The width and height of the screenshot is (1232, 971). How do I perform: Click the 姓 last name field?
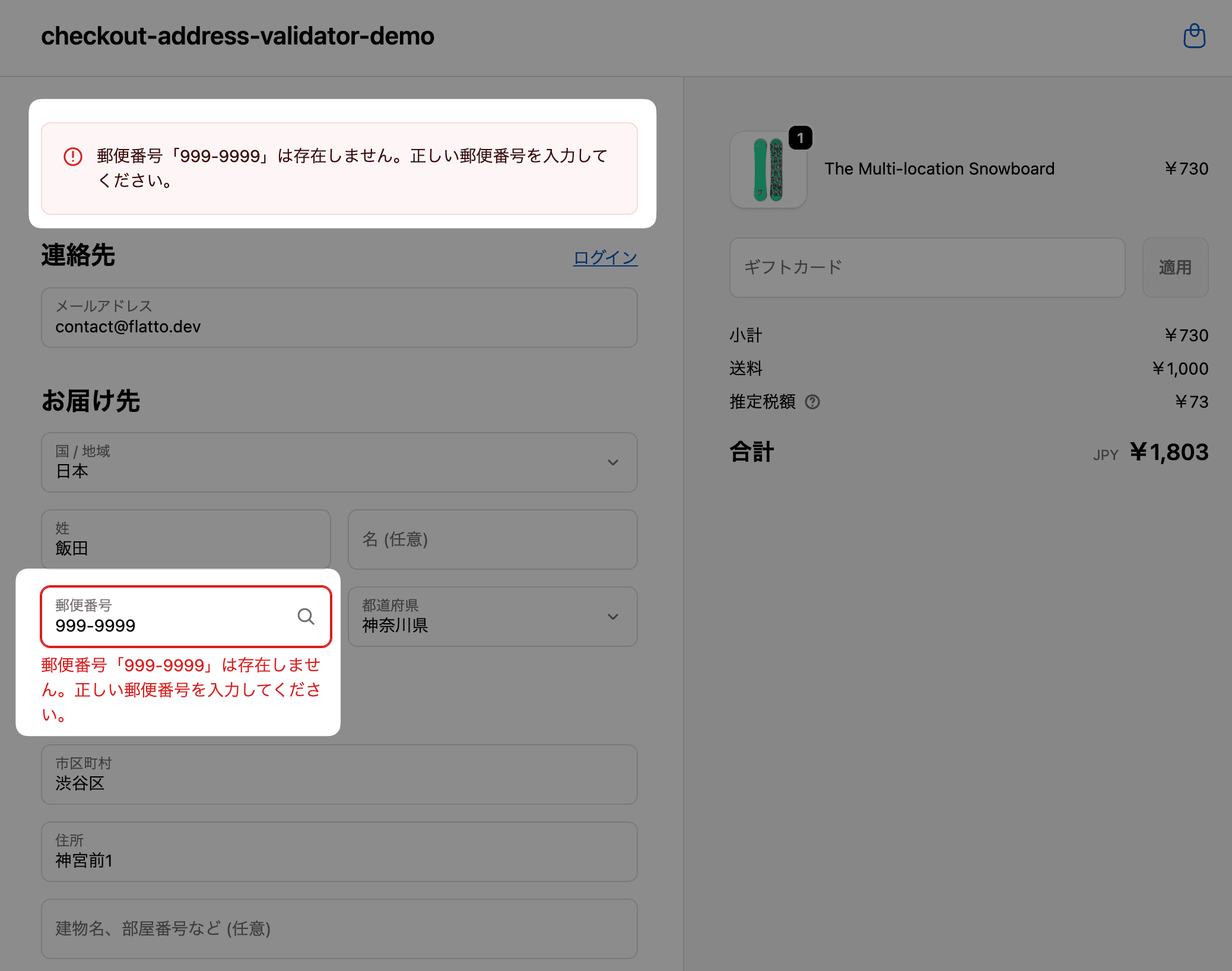coord(185,540)
